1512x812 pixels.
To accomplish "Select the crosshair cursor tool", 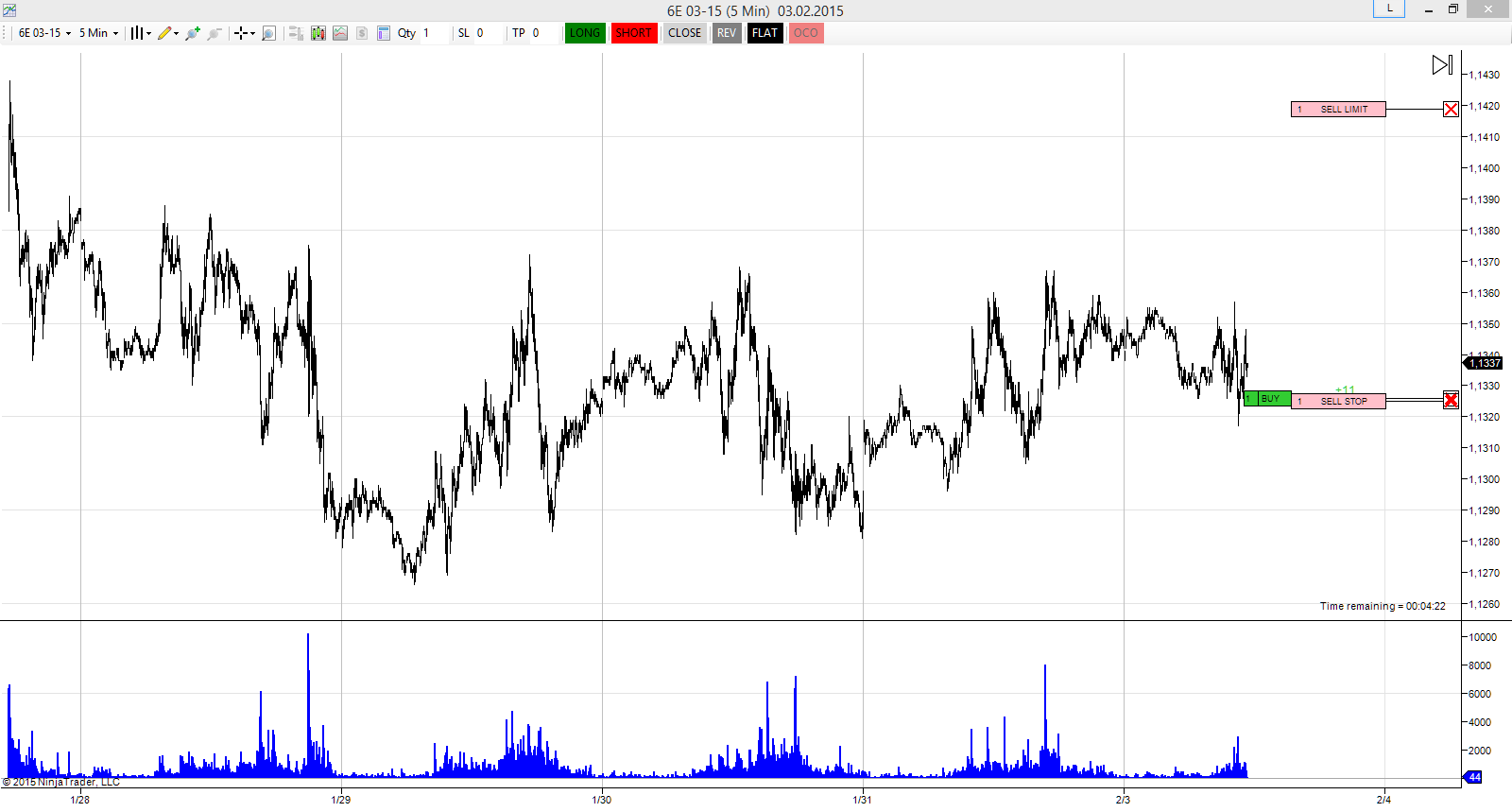I will (241, 33).
